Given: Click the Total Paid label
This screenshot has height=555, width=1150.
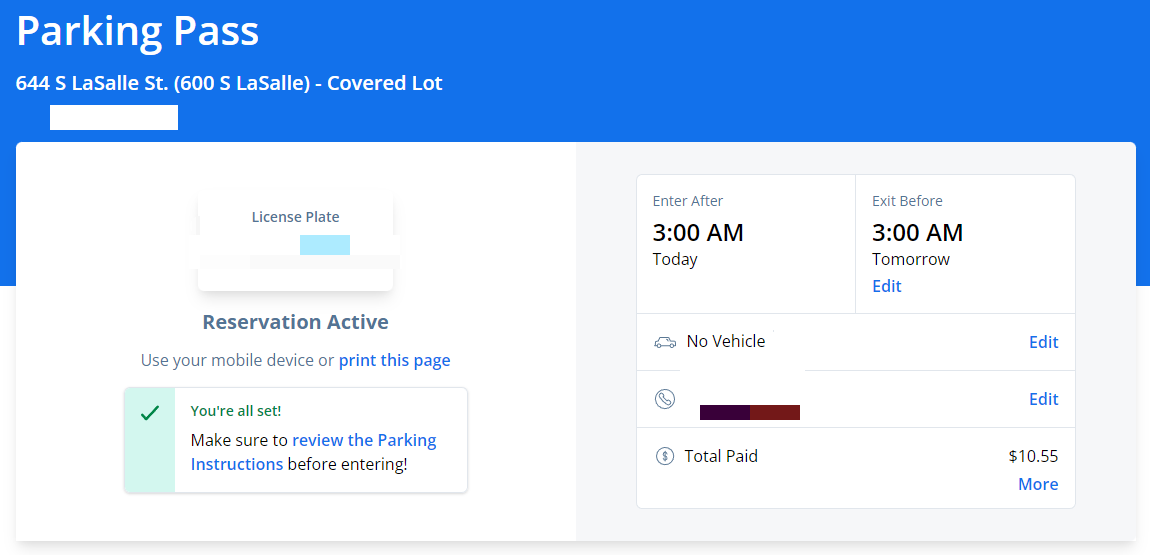Looking at the screenshot, I should [721, 456].
